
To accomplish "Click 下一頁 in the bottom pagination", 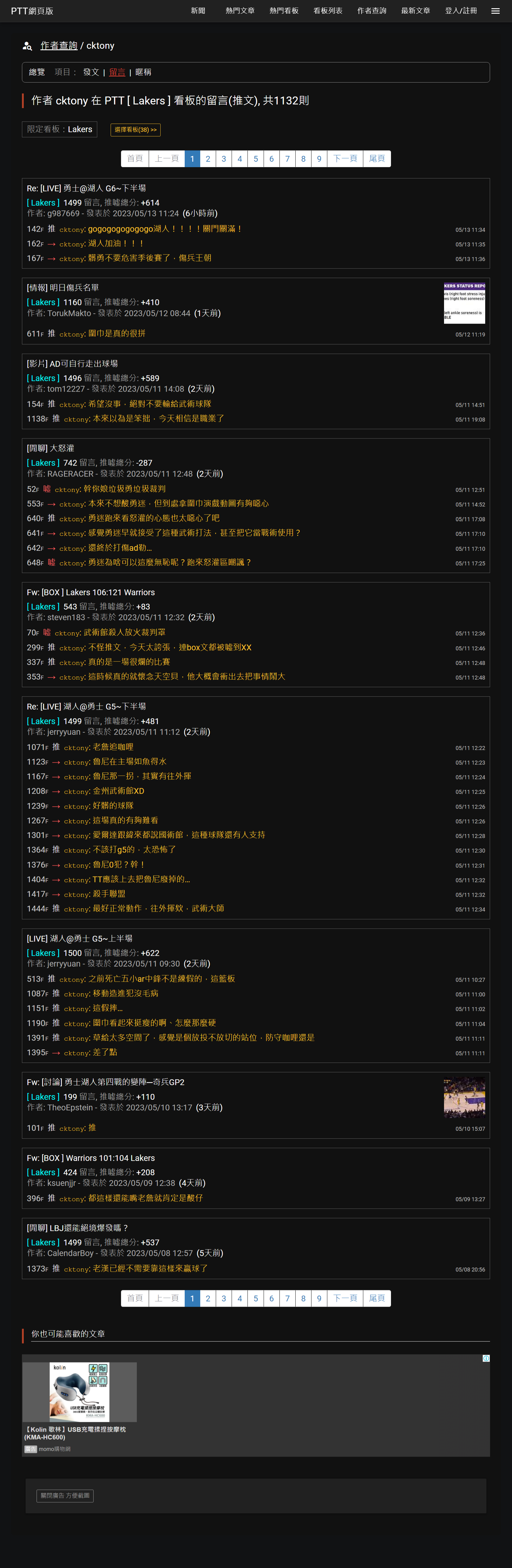I will [345, 1298].
